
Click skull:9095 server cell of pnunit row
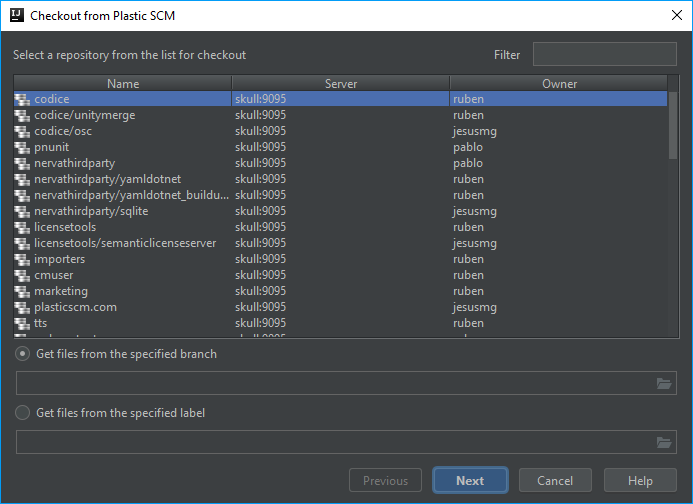pos(261,147)
